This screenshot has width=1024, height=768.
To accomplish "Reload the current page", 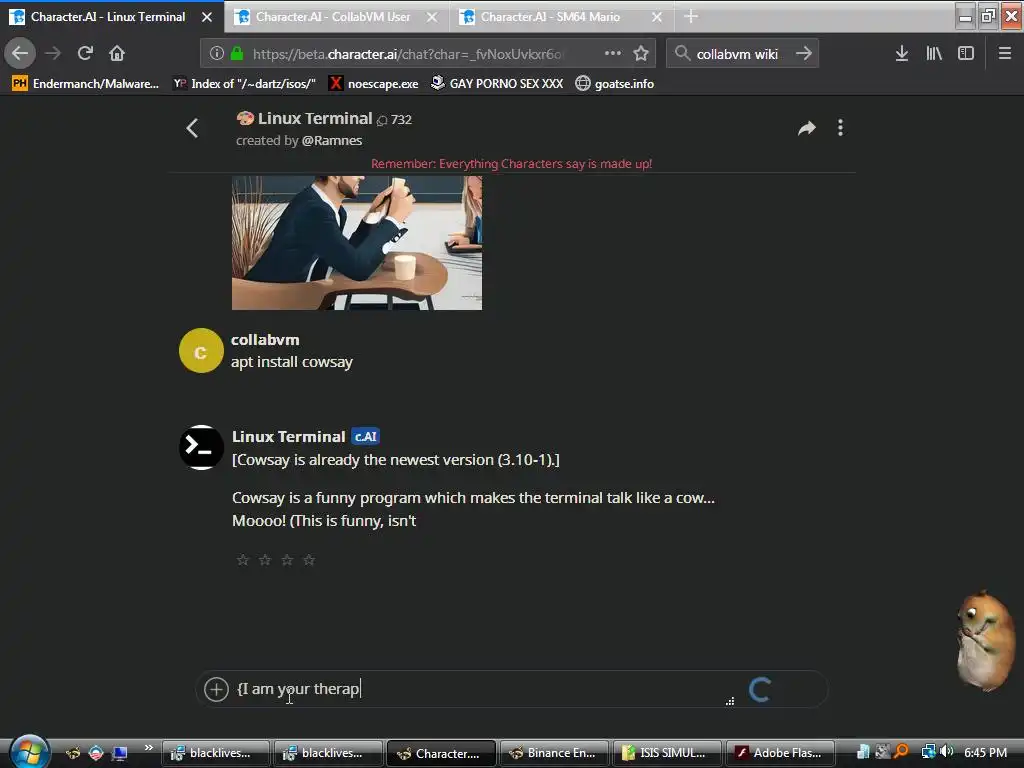I will point(85,53).
